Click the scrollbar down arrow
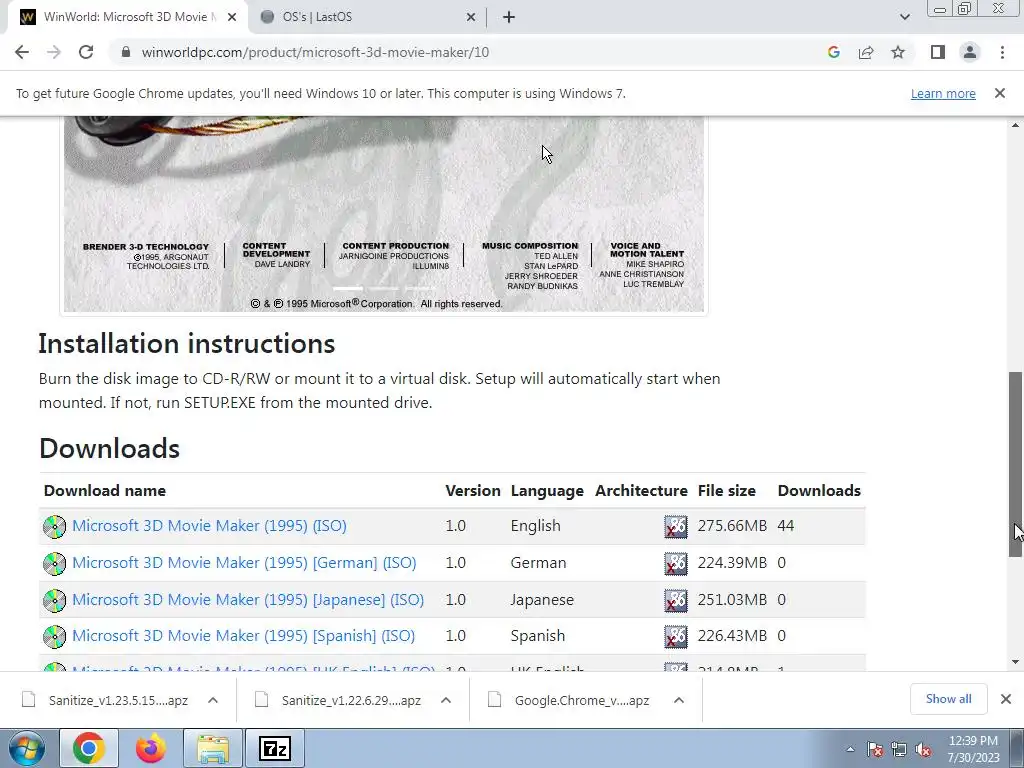1024x768 pixels. point(1016,662)
